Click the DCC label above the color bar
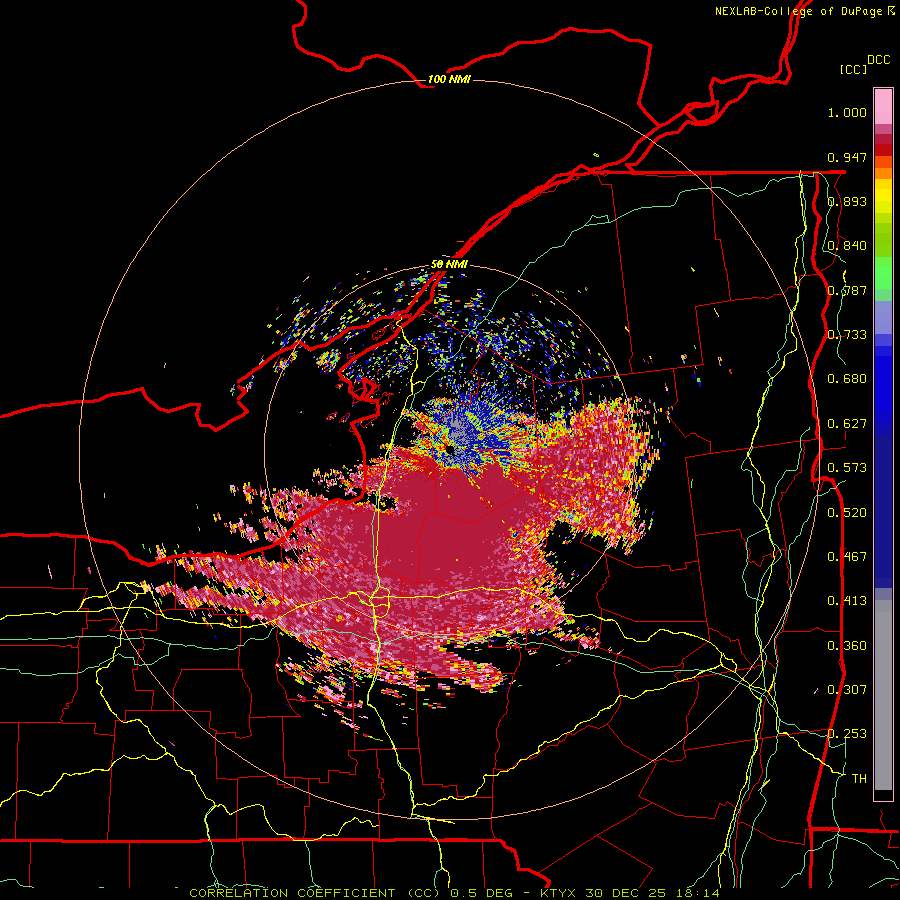The width and height of the screenshot is (900, 900). coord(878,60)
